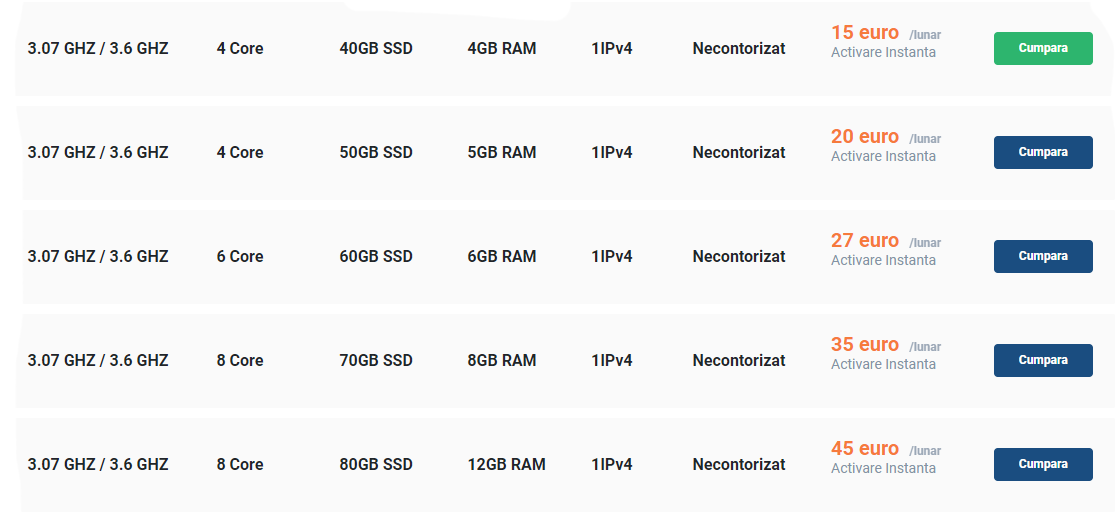Click the 80GB SSD storage text

tap(376, 465)
